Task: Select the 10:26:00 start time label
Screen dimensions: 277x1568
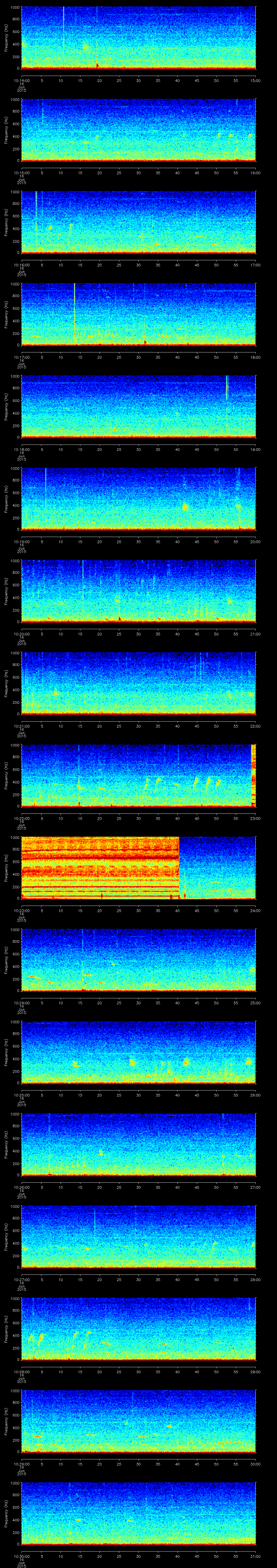Action: 21,1187
